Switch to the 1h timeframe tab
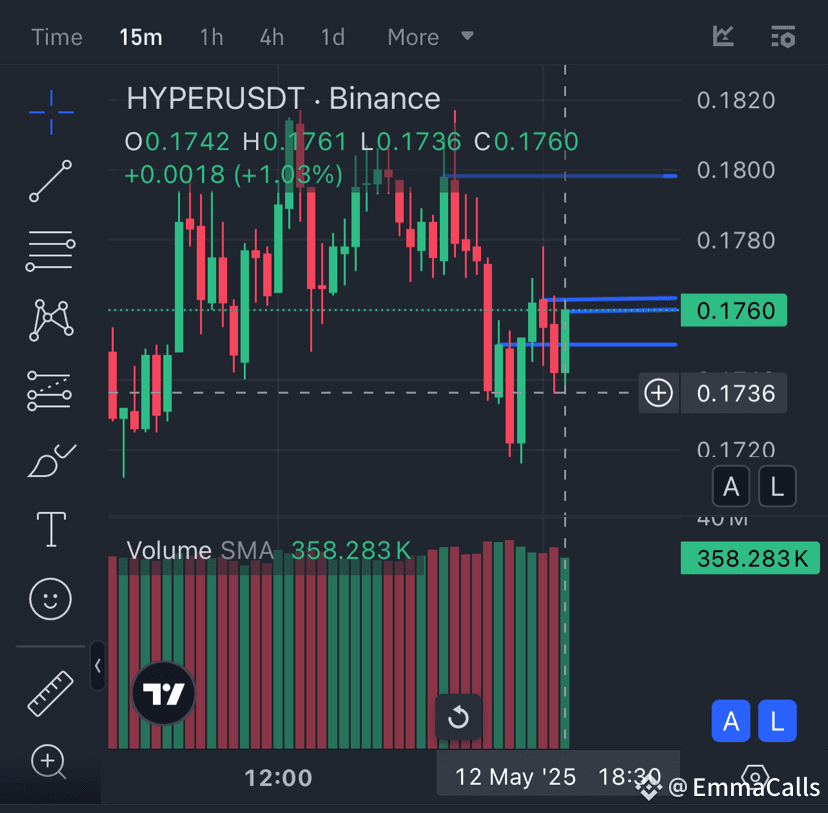Screen dimensions: 828x813 [x=211, y=37]
